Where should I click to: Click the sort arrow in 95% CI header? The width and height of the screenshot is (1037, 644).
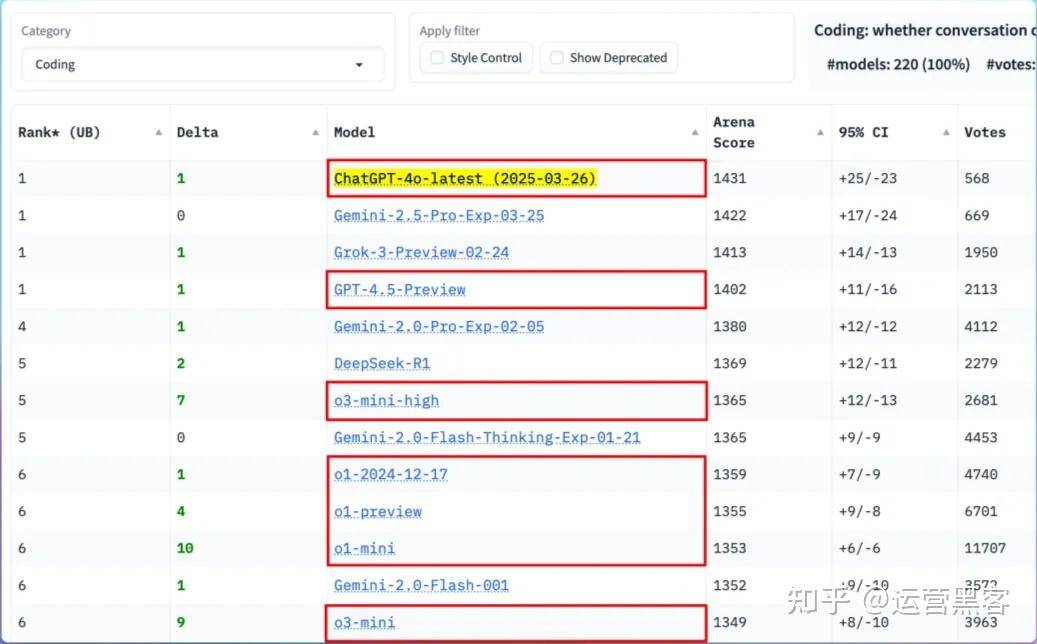point(946,132)
